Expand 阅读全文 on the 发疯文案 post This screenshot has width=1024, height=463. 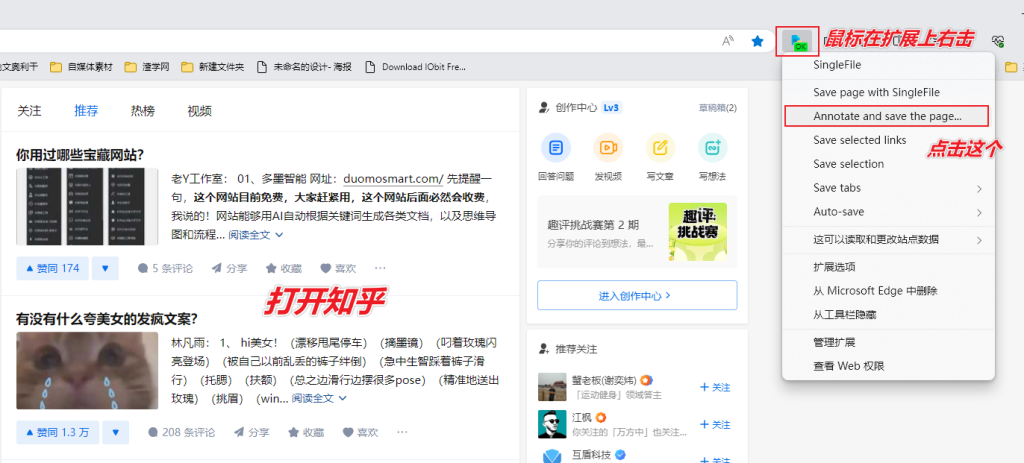(319, 398)
